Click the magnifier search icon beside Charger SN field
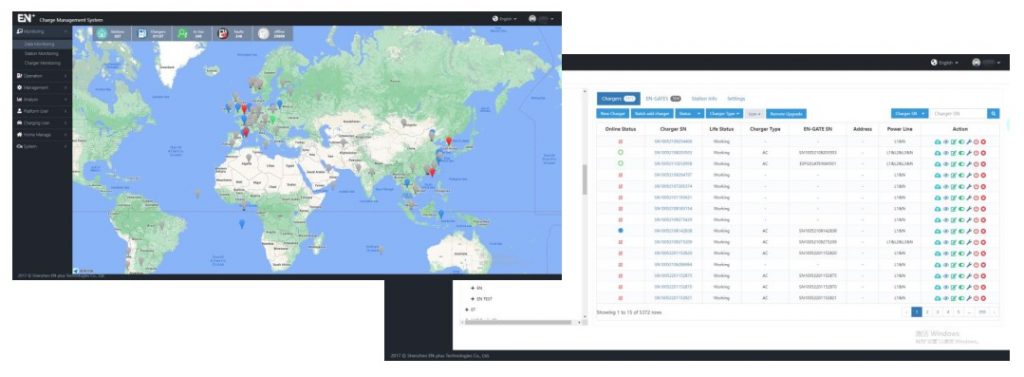The width and height of the screenshot is (1024, 377). coord(993,114)
